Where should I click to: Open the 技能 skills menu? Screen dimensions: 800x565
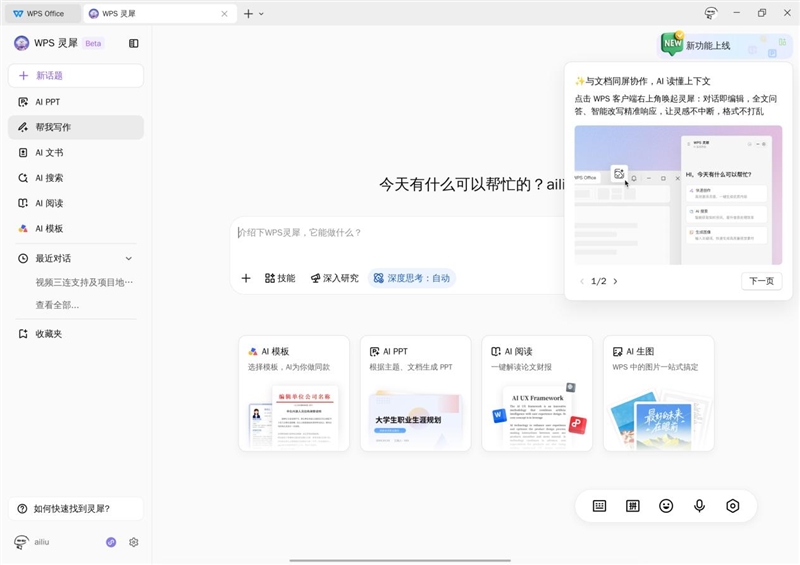(x=280, y=278)
